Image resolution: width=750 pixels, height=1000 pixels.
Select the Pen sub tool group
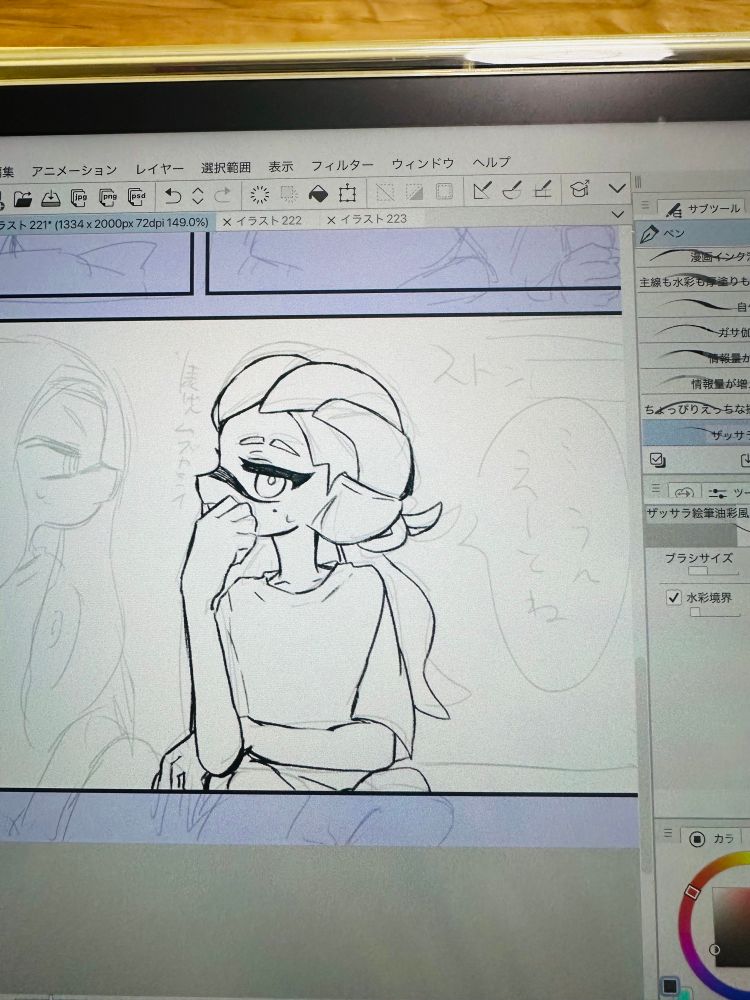(x=694, y=233)
